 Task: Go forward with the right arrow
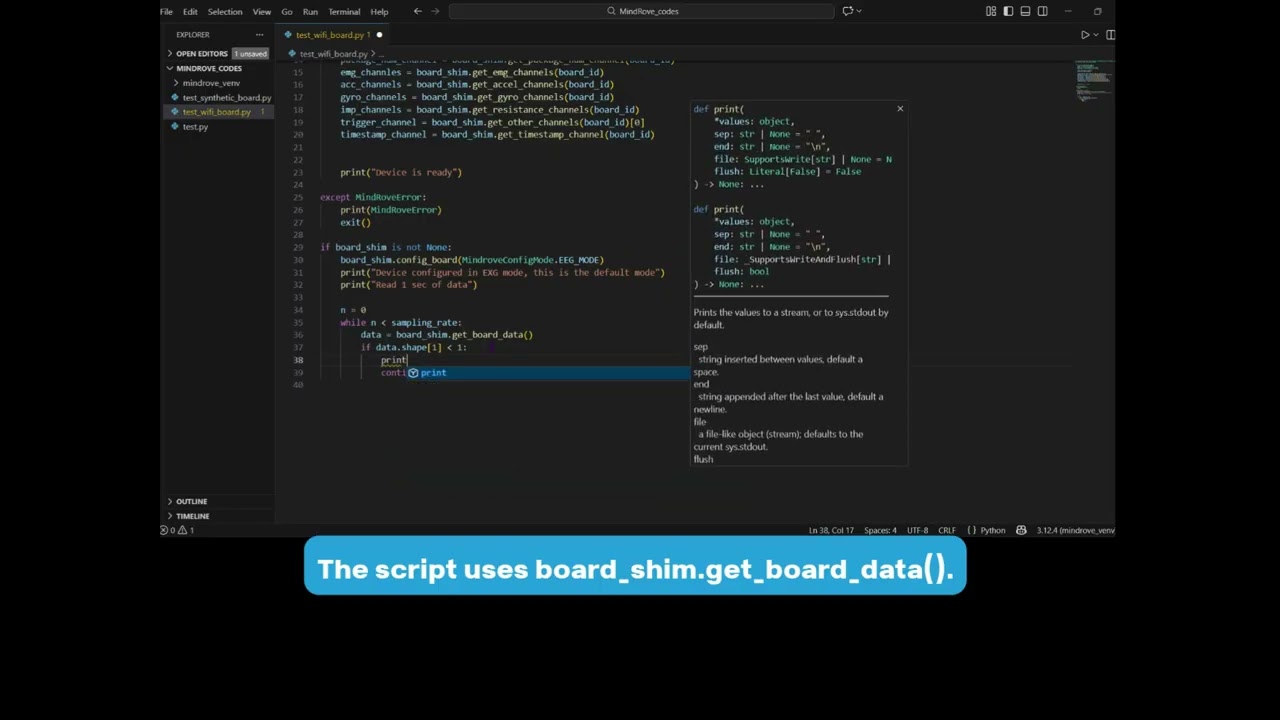pos(436,12)
